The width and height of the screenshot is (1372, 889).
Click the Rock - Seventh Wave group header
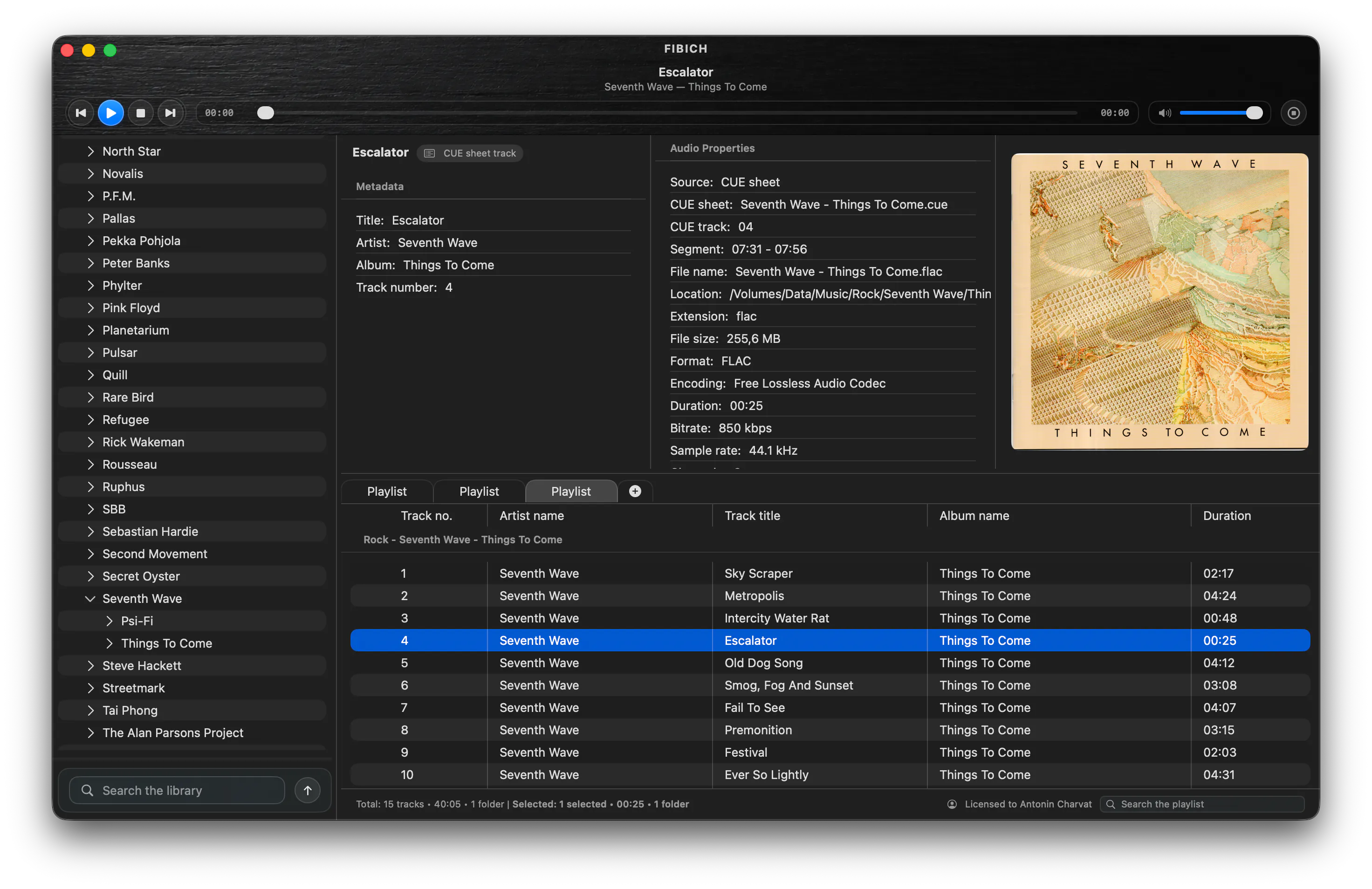tap(462, 540)
